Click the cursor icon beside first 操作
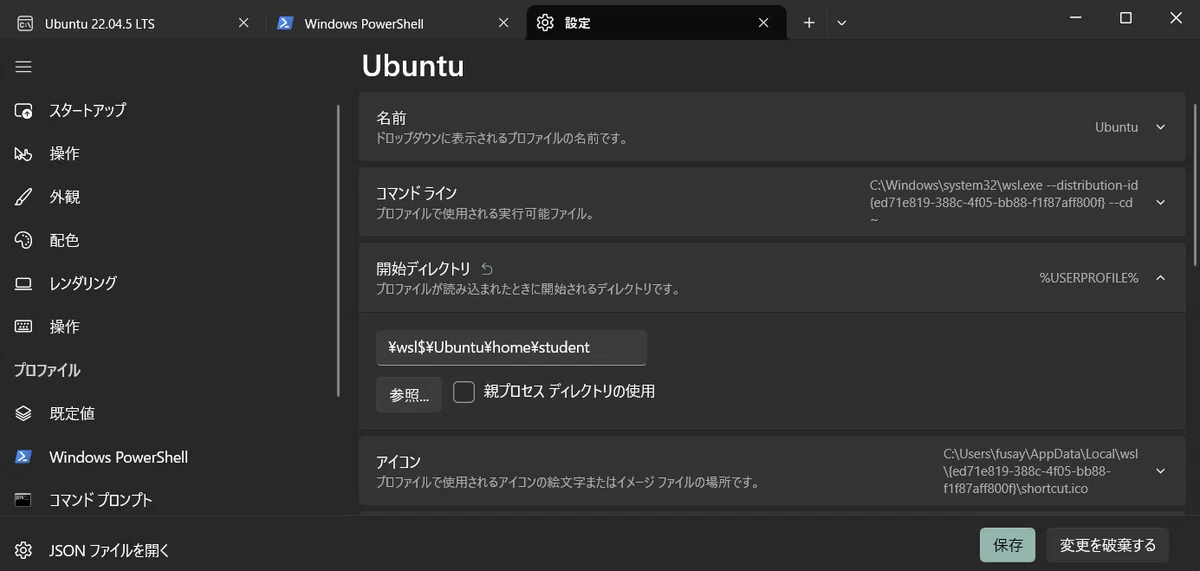 [x=23, y=154]
